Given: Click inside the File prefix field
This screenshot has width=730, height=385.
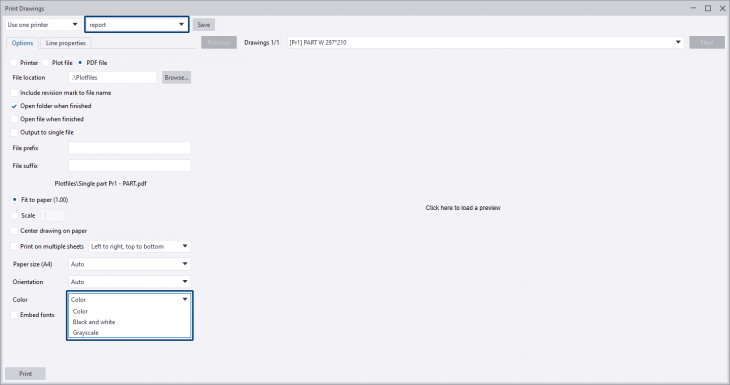Looking at the screenshot, I should 129,148.
